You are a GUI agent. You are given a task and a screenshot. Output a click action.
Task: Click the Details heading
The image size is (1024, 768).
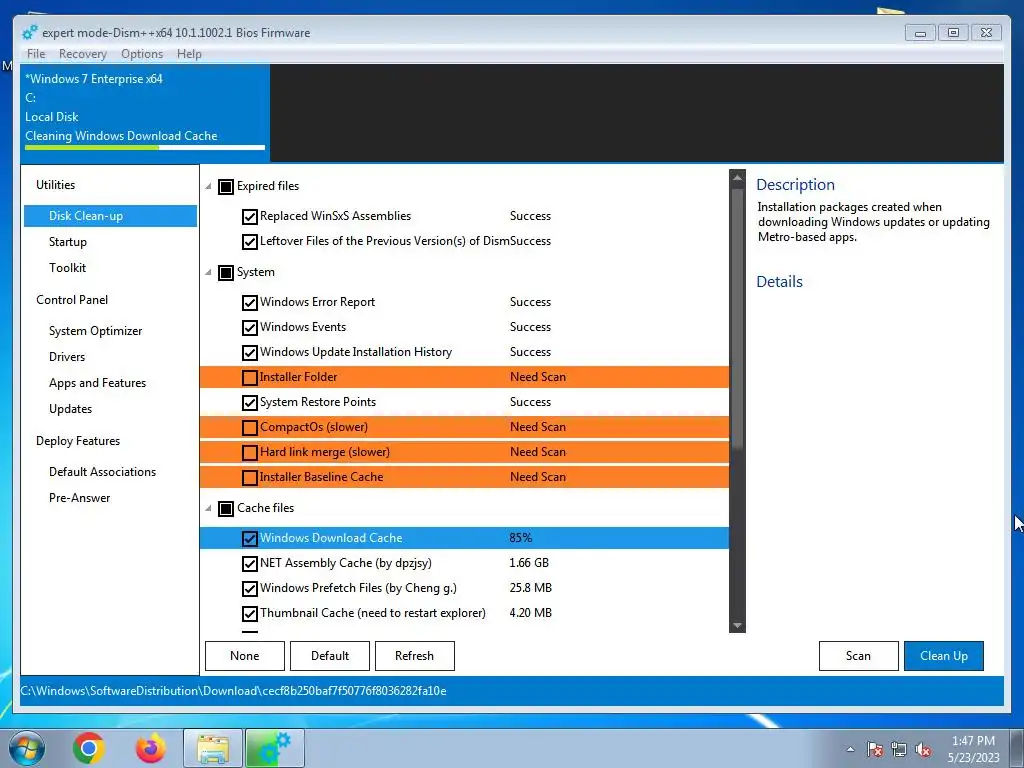(x=779, y=281)
